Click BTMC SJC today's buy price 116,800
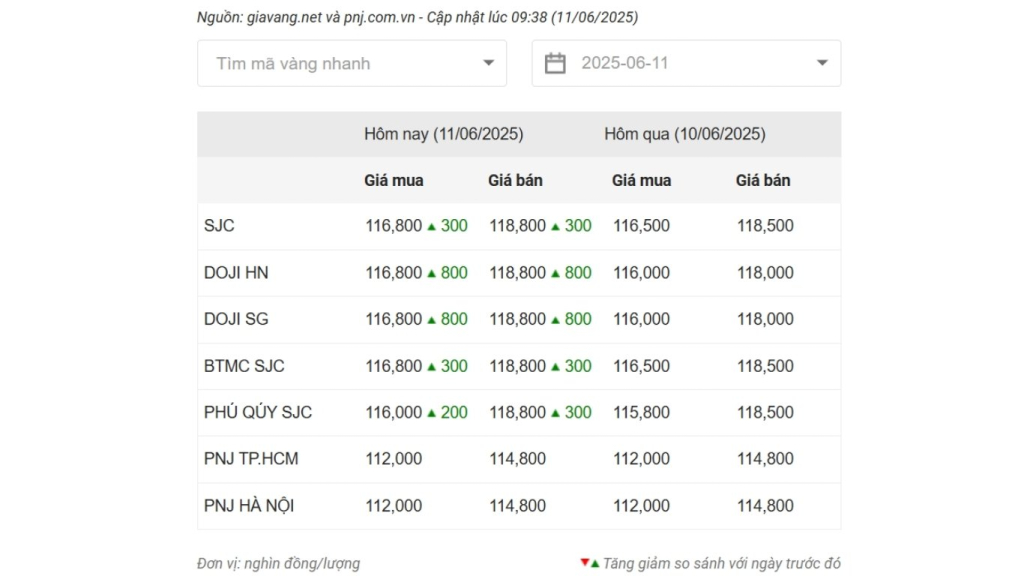 [394, 366]
